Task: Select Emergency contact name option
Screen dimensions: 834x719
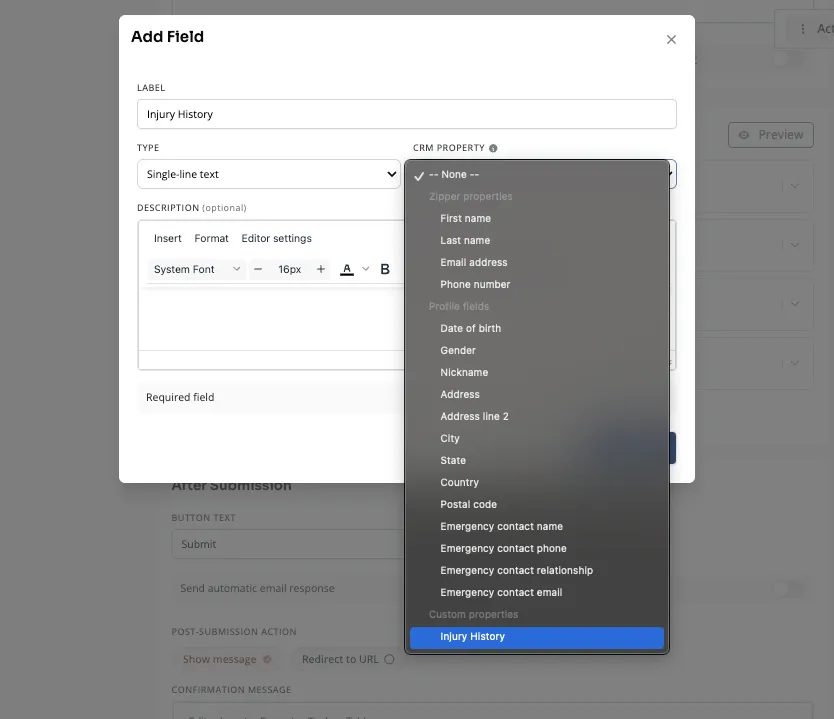Action: [x=537, y=526]
